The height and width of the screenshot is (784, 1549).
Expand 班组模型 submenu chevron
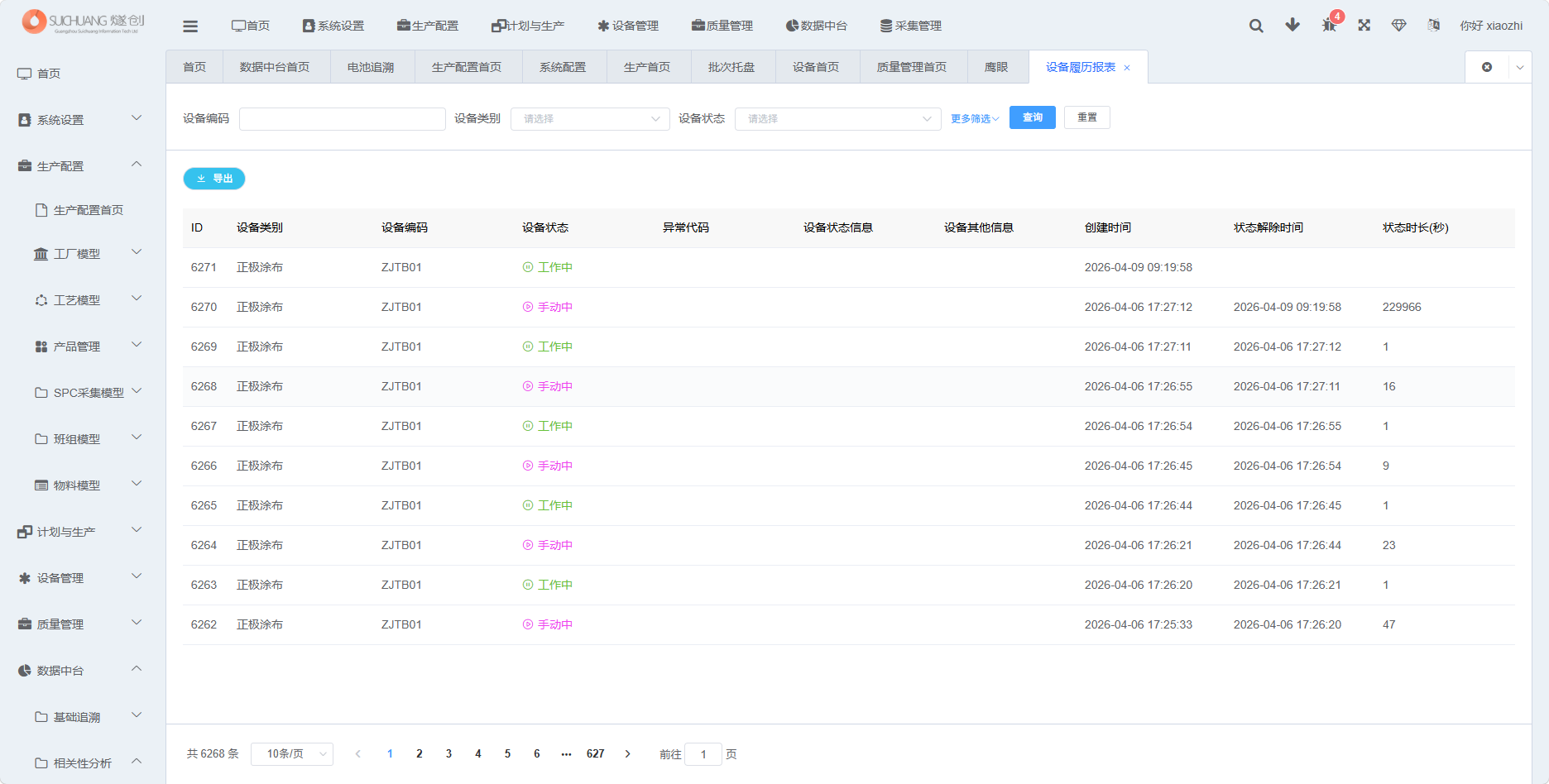point(137,437)
